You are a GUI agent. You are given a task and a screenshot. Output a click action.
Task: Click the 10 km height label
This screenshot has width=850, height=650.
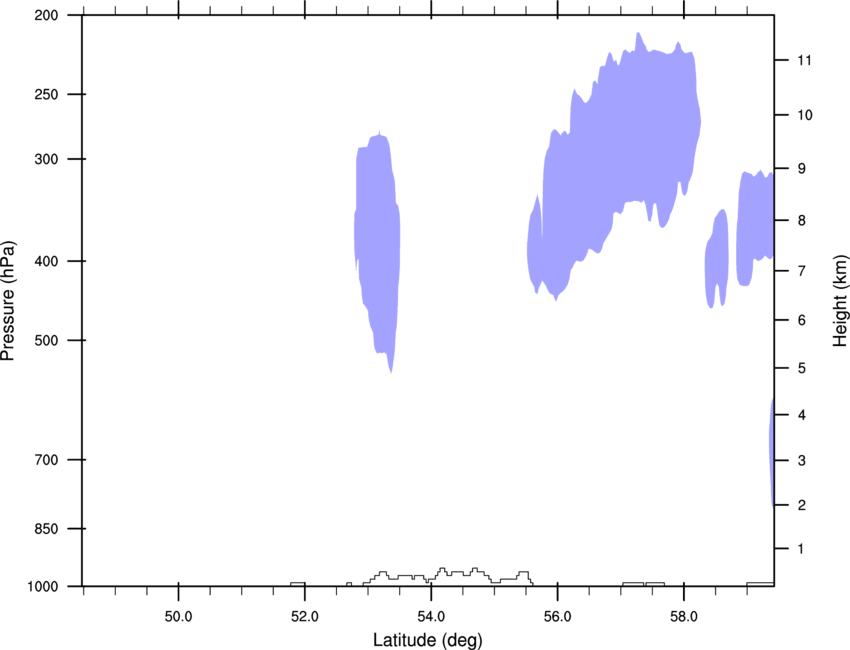coord(805,115)
